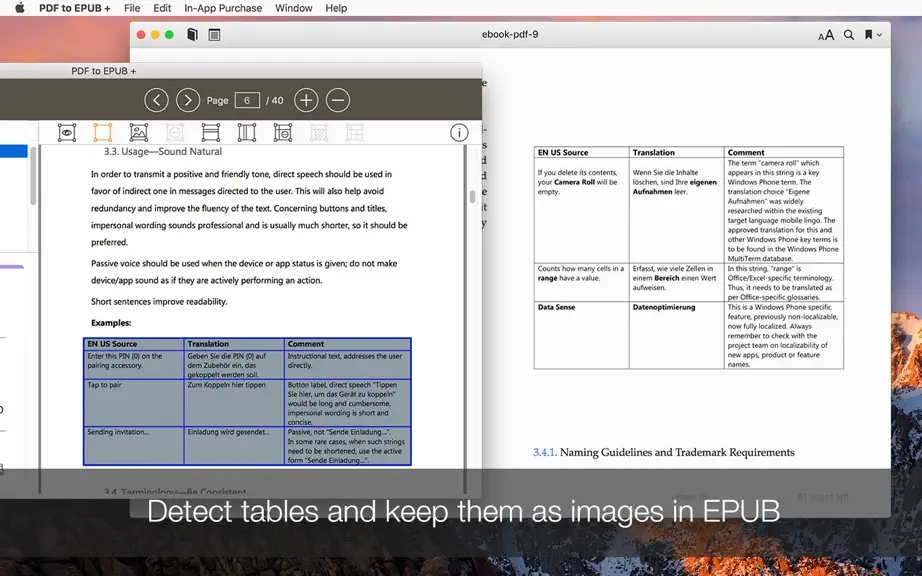Viewport: 922px width, 576px height.
Task: Go to next page with the right arrow
Action: (x=188, y=101)
